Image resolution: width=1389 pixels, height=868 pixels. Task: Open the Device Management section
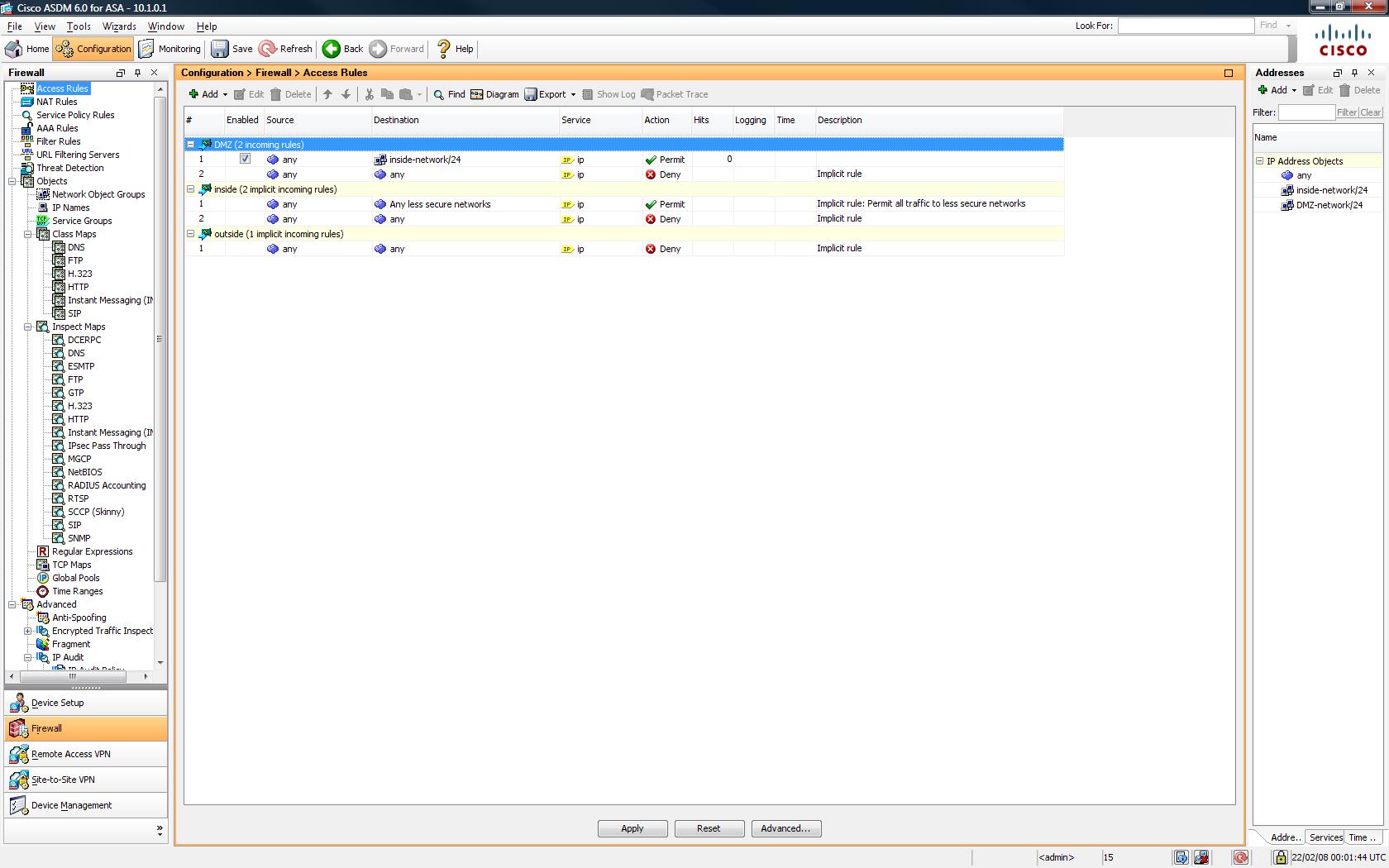point(86,805)
